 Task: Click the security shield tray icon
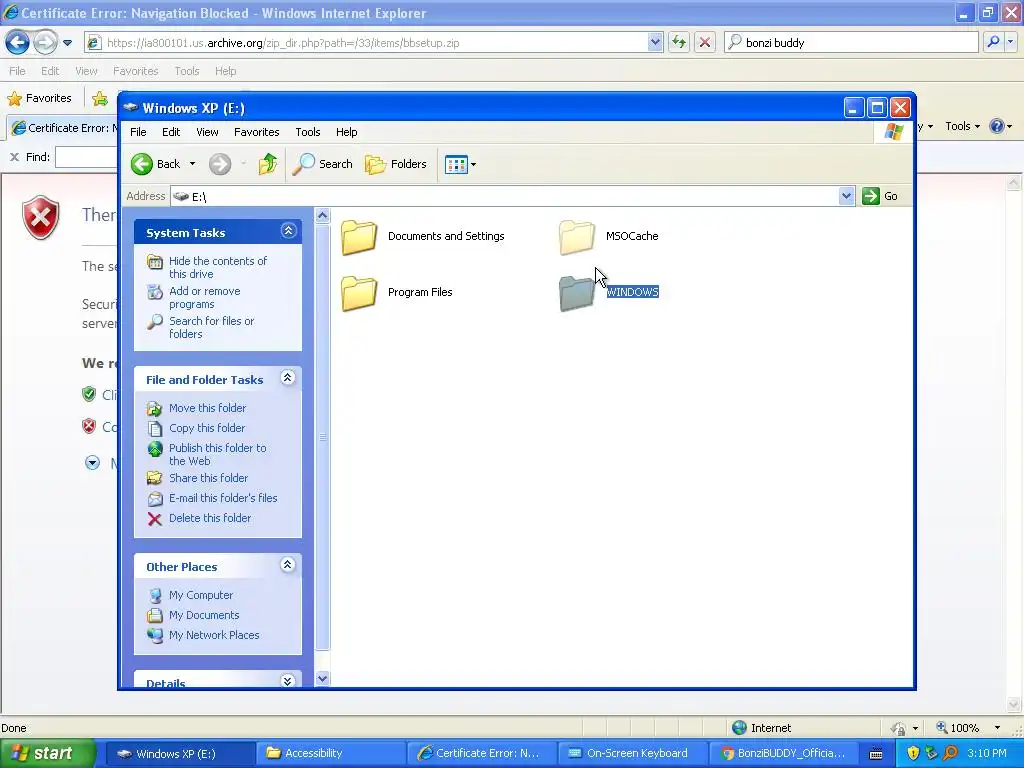(913, 753)
